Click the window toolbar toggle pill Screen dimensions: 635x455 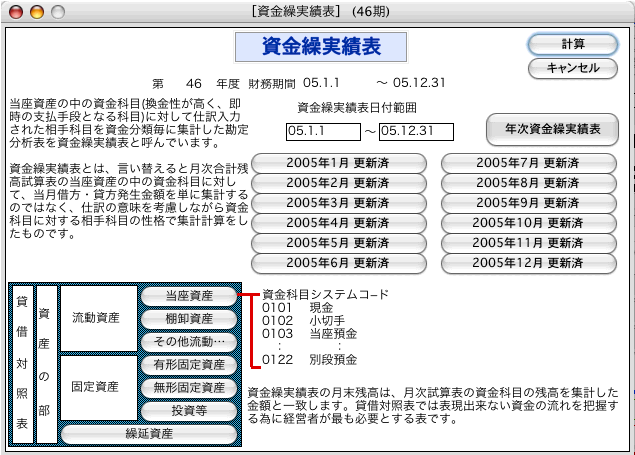[614, 12]
